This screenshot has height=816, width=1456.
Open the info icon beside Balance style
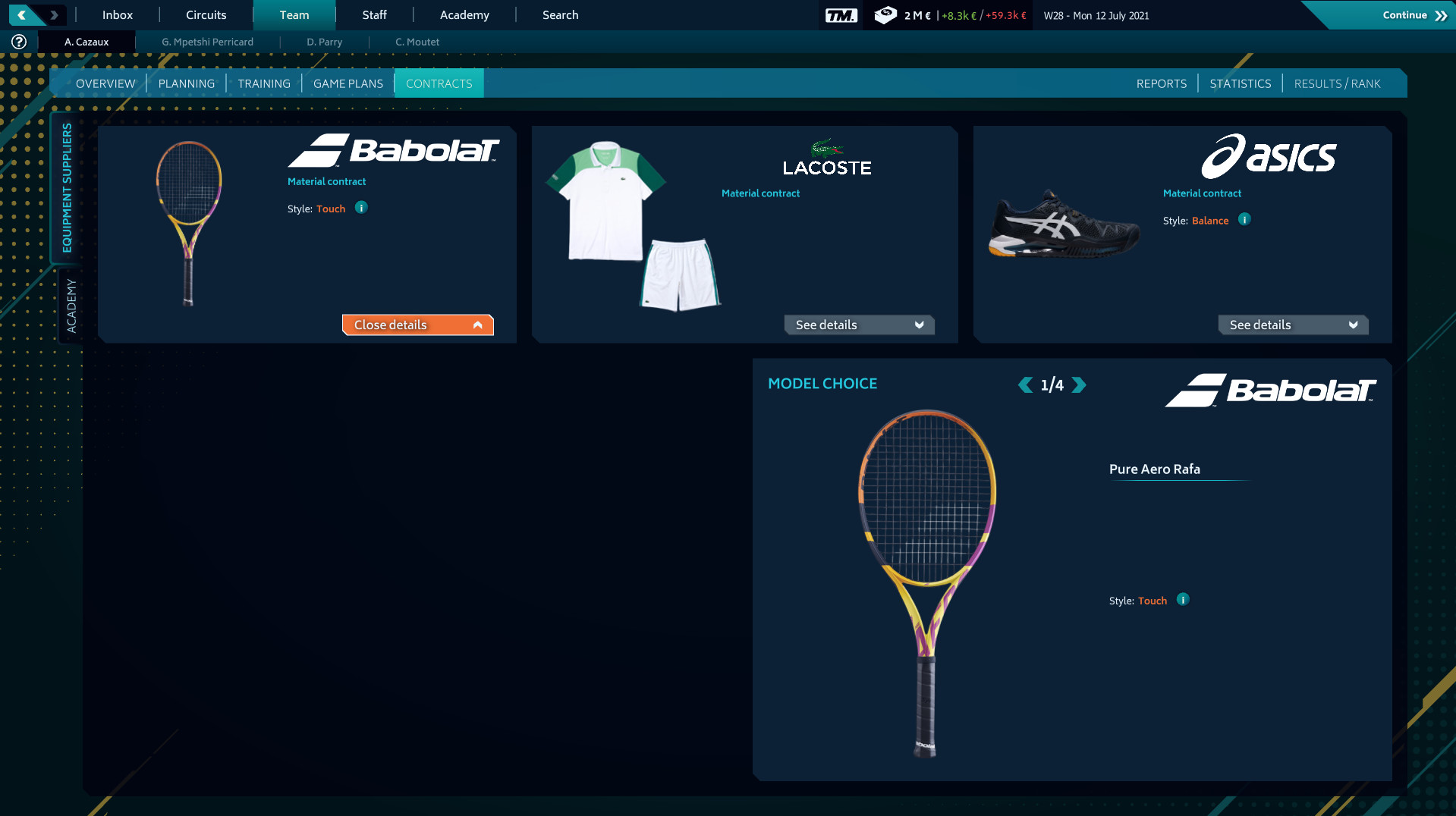(1244, 220)
